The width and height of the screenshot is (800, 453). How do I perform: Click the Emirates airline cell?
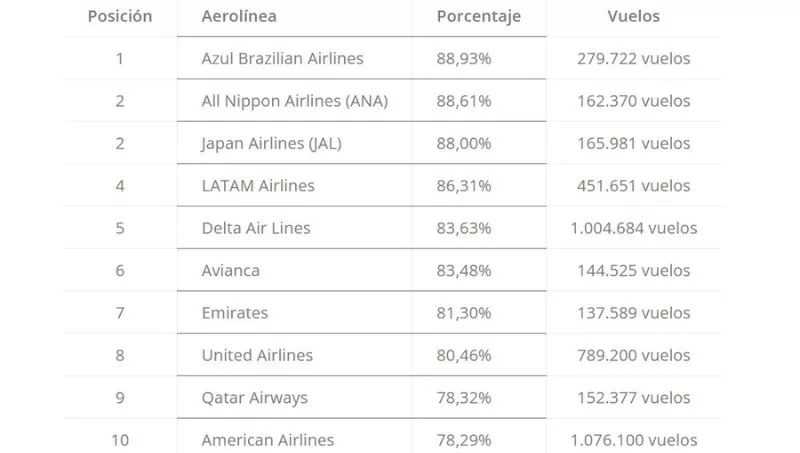pyautogui.click(x=235, y=313)
